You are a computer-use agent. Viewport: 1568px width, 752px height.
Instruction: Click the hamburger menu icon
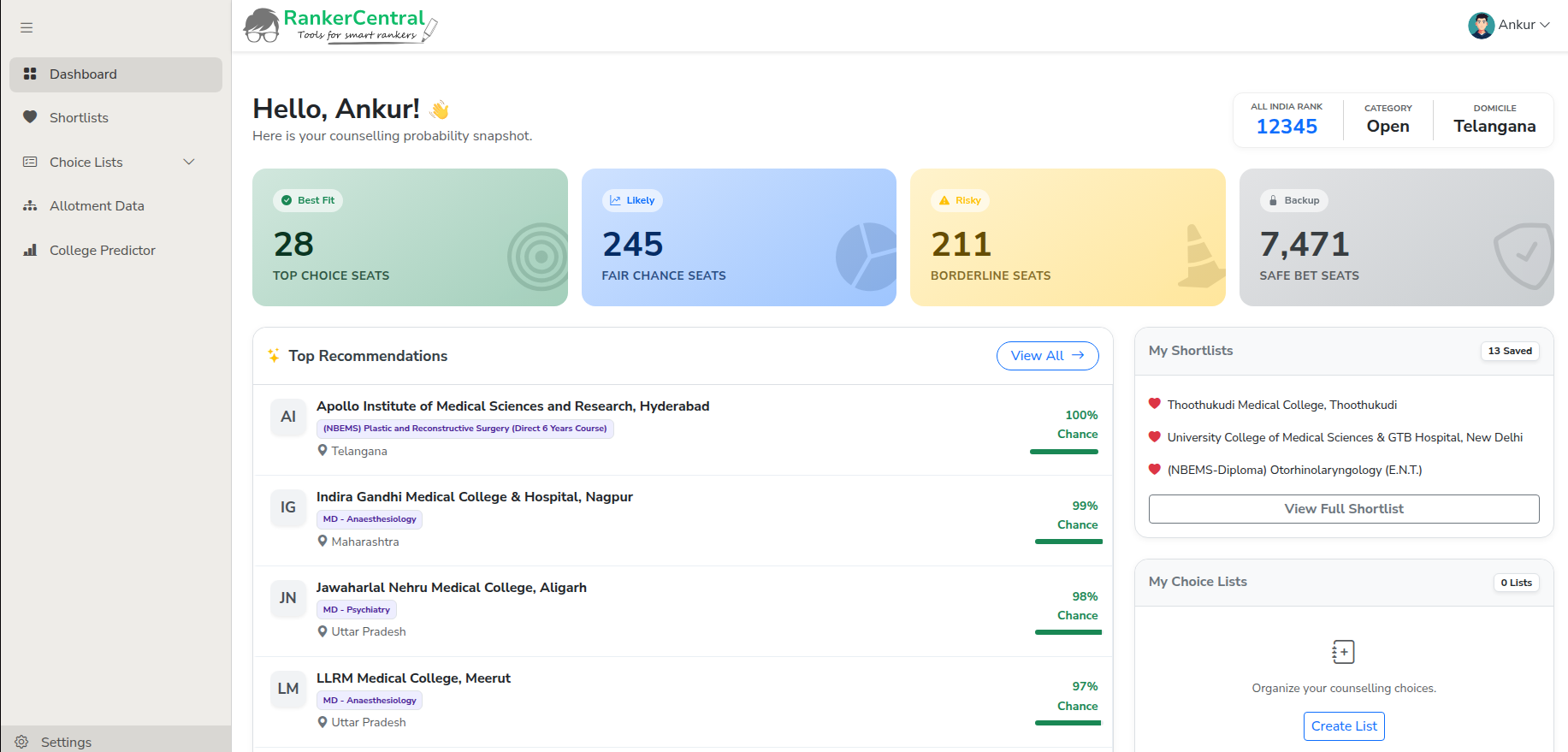27,27
